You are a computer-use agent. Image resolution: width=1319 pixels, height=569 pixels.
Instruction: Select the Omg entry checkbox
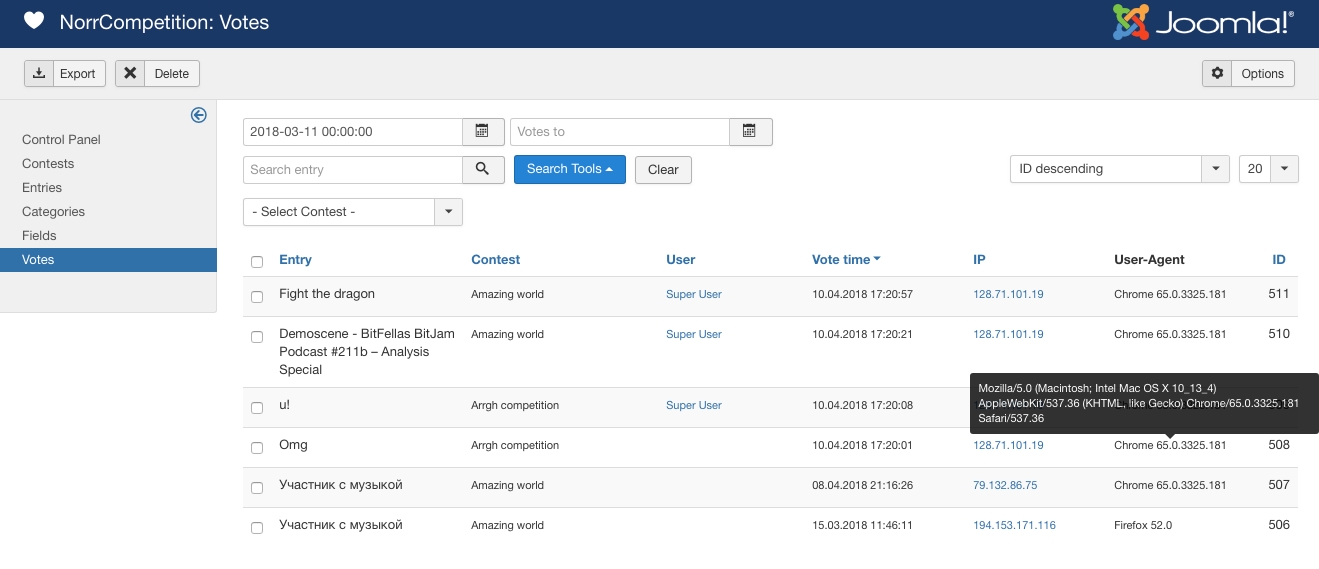[x=257, y=448]
